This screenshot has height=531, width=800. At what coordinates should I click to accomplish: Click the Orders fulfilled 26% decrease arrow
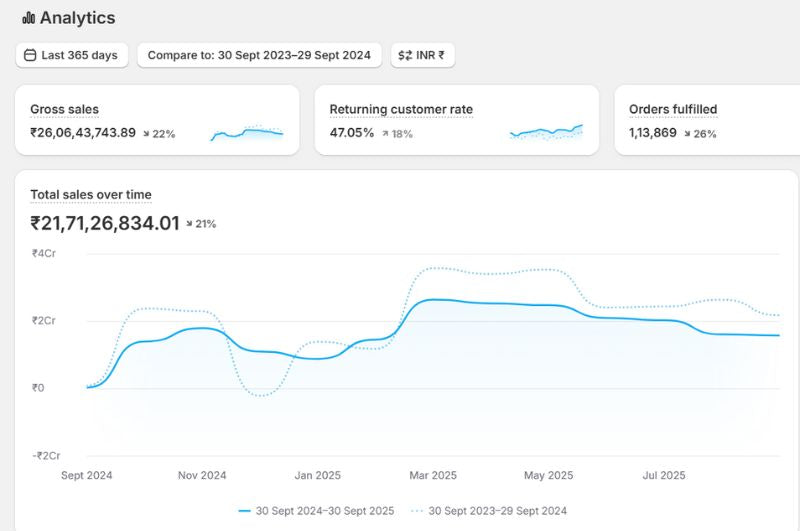(688, 133)
